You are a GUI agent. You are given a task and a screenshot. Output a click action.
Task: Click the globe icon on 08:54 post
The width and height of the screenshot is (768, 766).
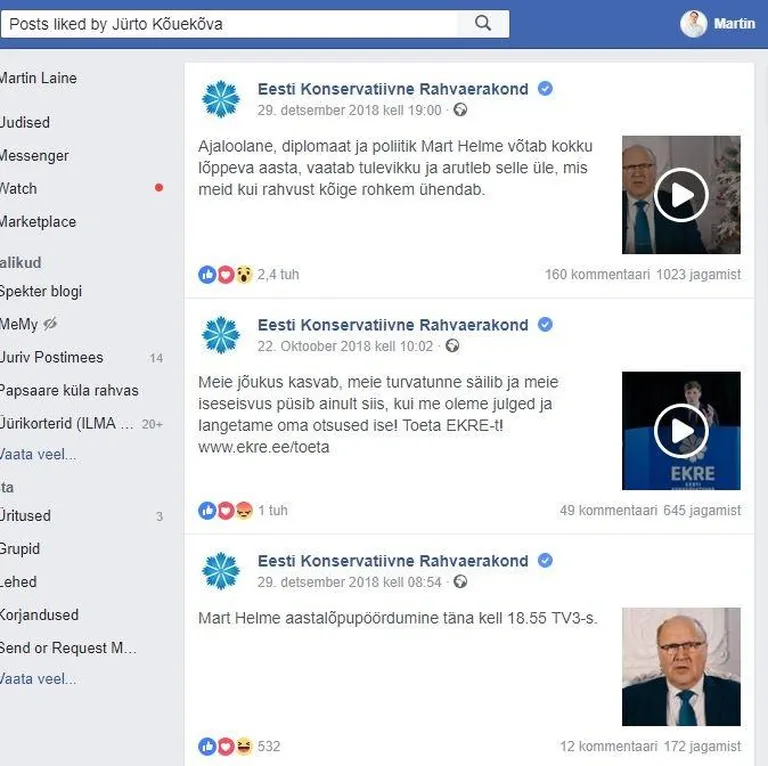460,582
